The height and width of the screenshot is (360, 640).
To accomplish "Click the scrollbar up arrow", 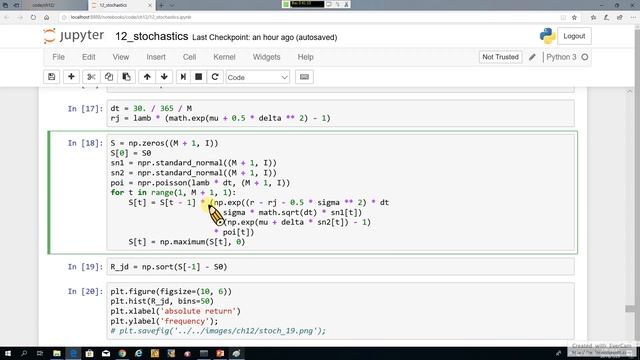I will pos(630,91).
